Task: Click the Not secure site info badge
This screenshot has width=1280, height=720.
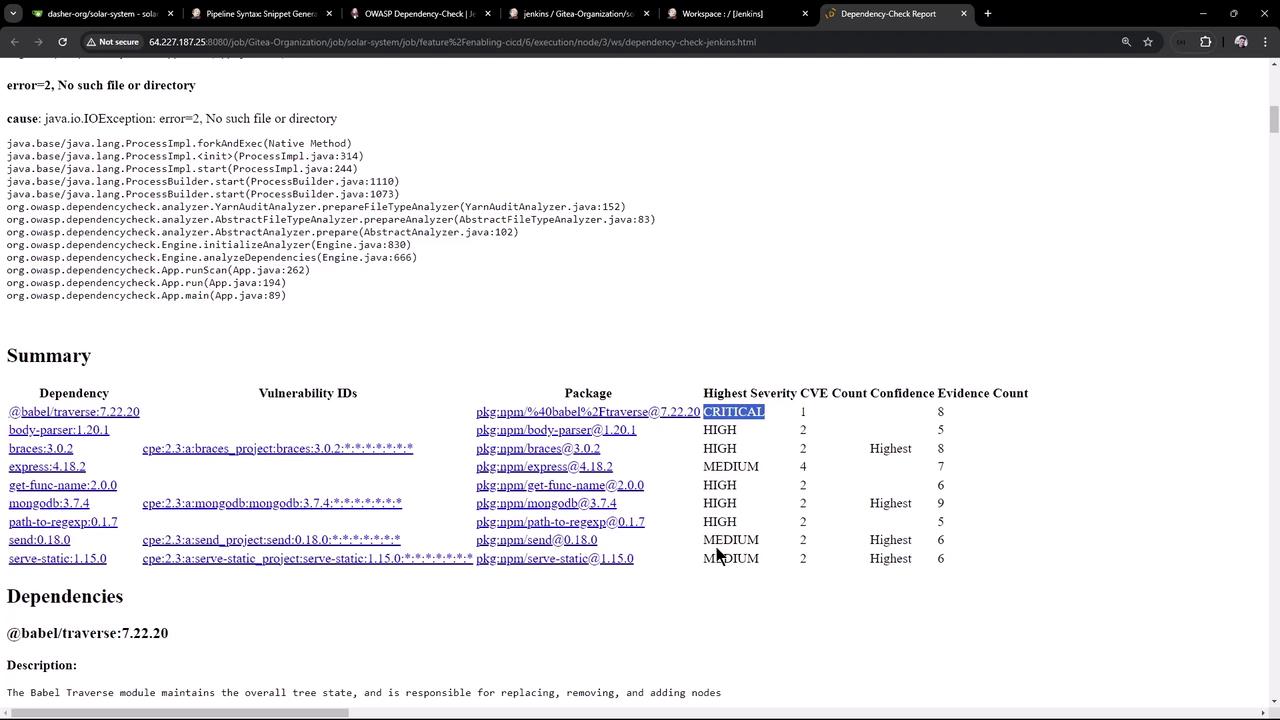Action: tap(112, 42)
